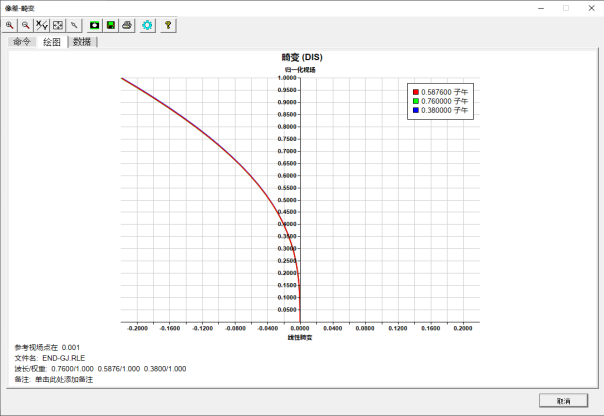Click the zoom out magnifier icon
The image size is (604, 416).
[25, 25]
